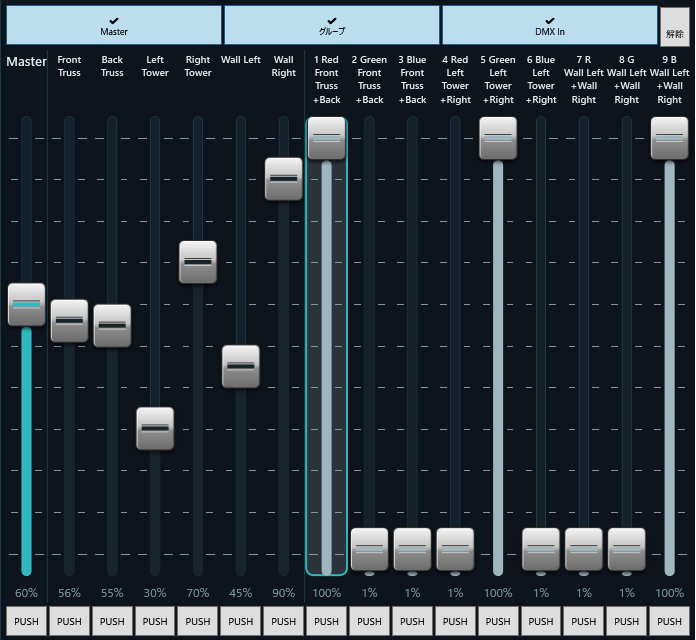Push the PUSH button under Back Truss
The width and height of the screenshot is (696, 640).
(112, 621)
